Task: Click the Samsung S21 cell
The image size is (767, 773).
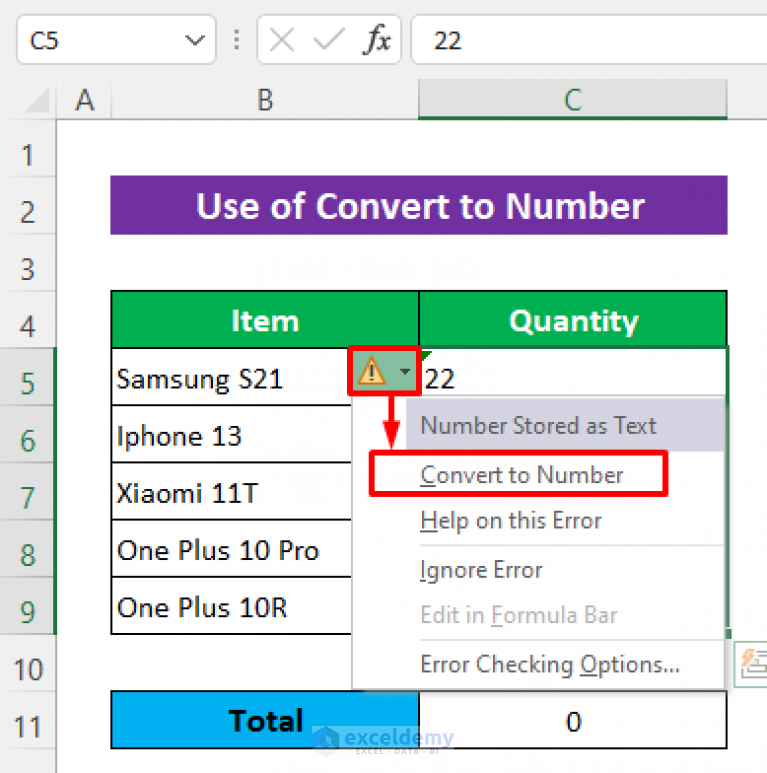Action: click(x=230, y=378)
